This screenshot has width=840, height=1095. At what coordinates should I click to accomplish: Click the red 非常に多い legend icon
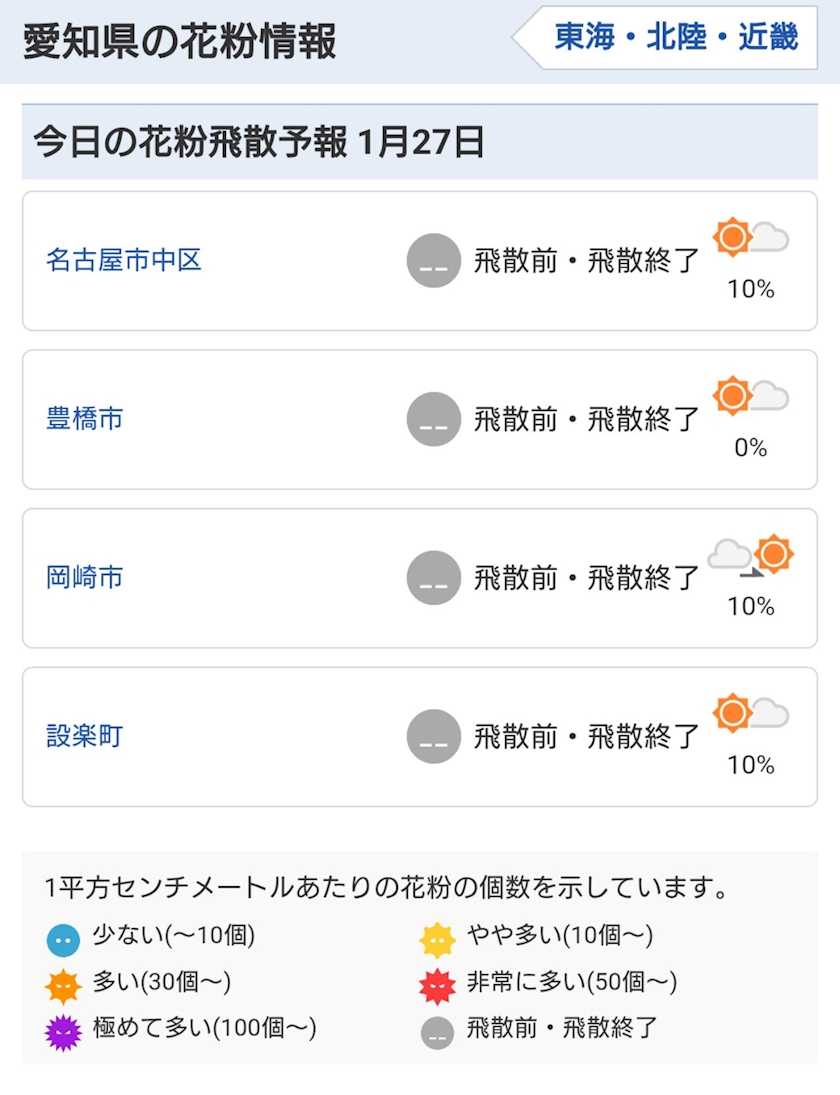click(x=437, y=987)
